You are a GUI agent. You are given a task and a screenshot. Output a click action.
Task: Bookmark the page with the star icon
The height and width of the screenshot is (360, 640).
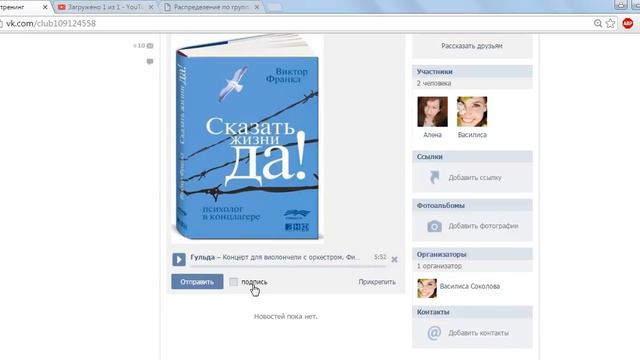(x=611, y=23)
